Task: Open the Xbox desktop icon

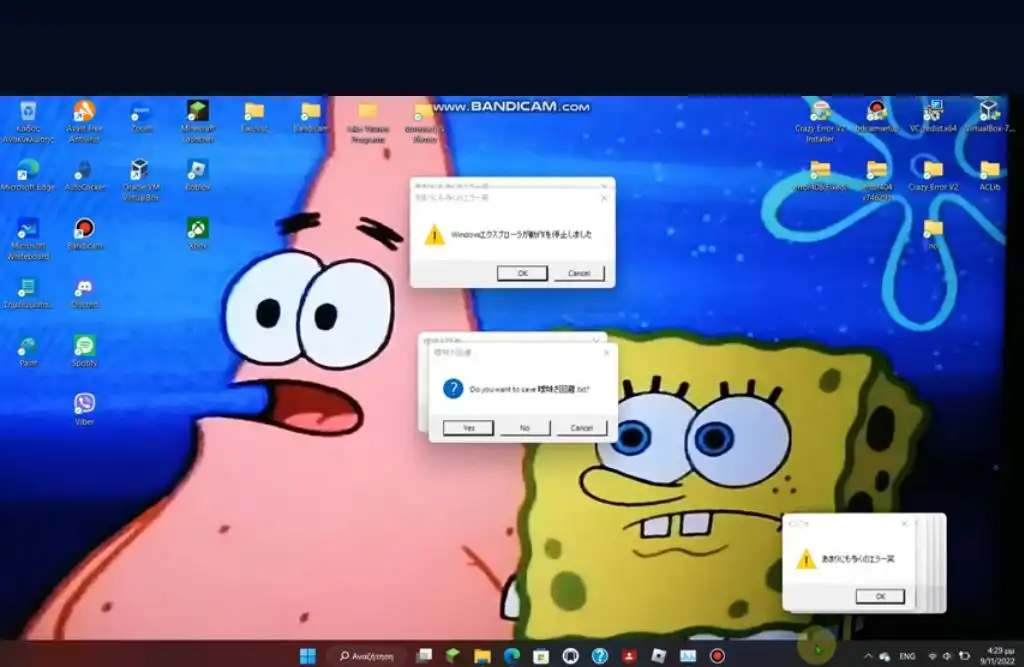Action: [x=197, y=234]
